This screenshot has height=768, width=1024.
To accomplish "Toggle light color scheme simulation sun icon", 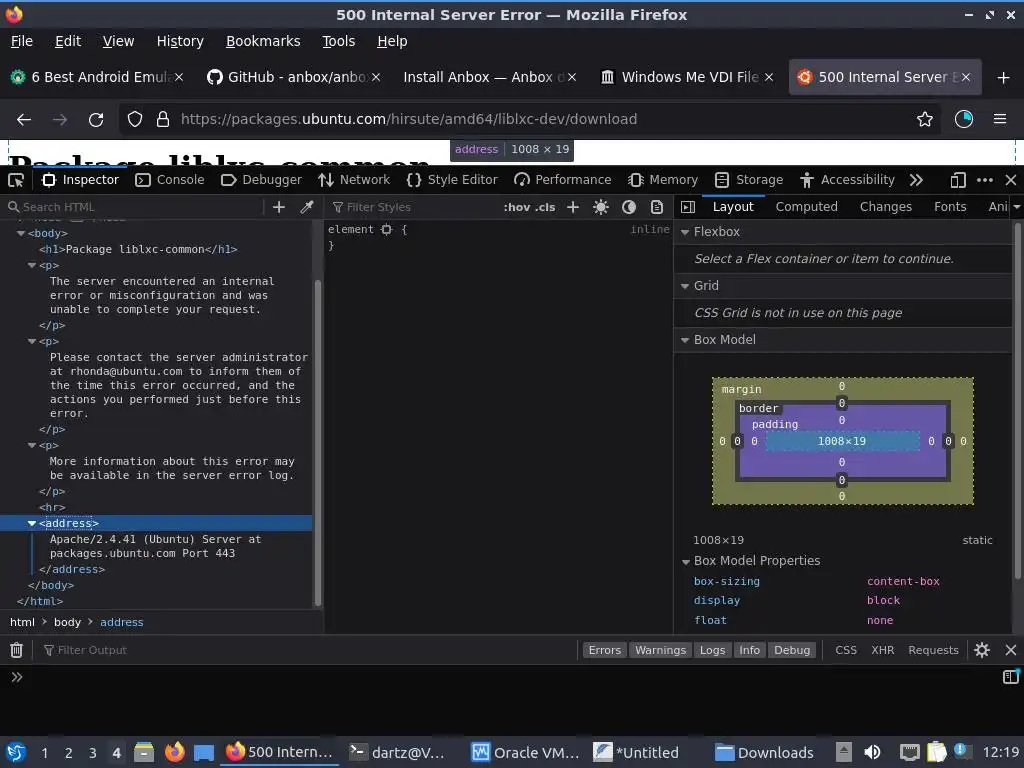I will tap(601, 207).
